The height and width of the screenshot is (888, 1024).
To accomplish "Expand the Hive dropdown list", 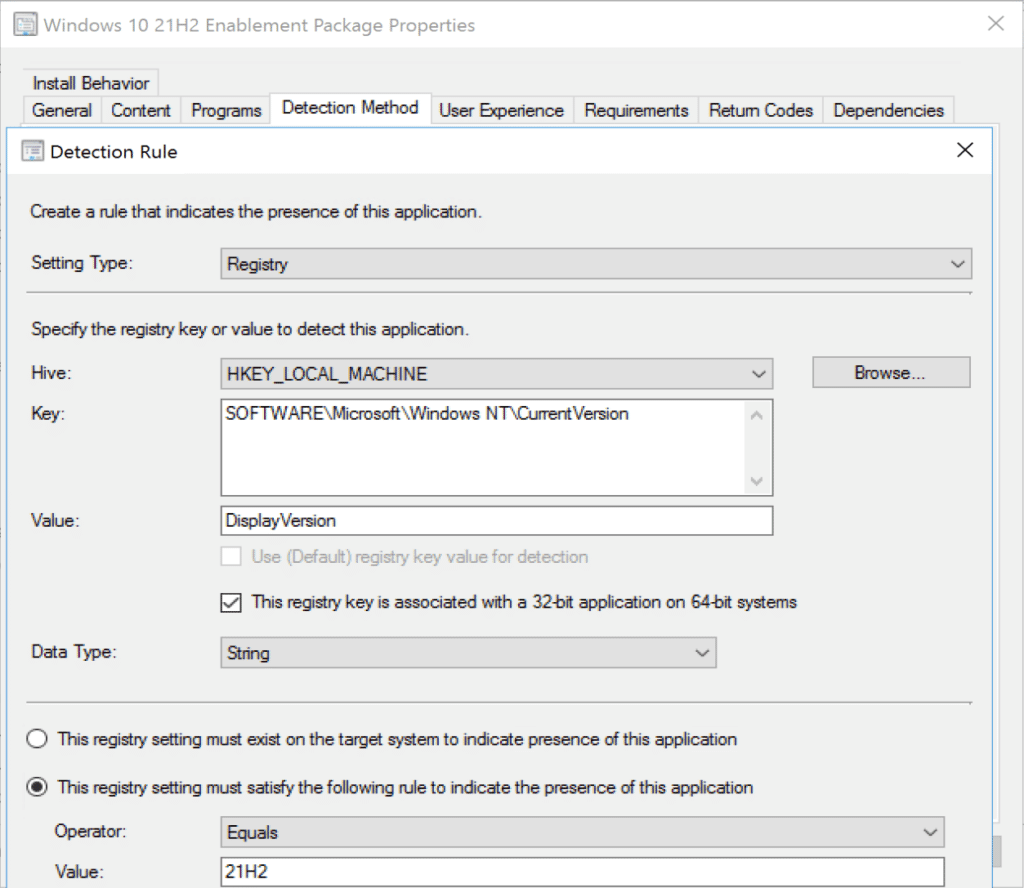I will [x=496, y=373].
